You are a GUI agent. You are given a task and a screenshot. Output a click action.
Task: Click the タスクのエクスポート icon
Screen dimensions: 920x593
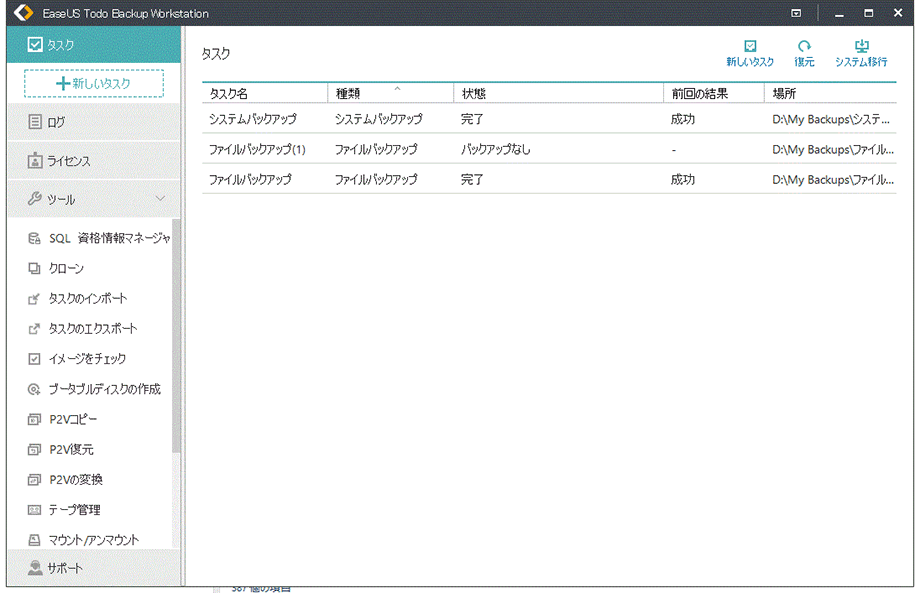[34, 328]
